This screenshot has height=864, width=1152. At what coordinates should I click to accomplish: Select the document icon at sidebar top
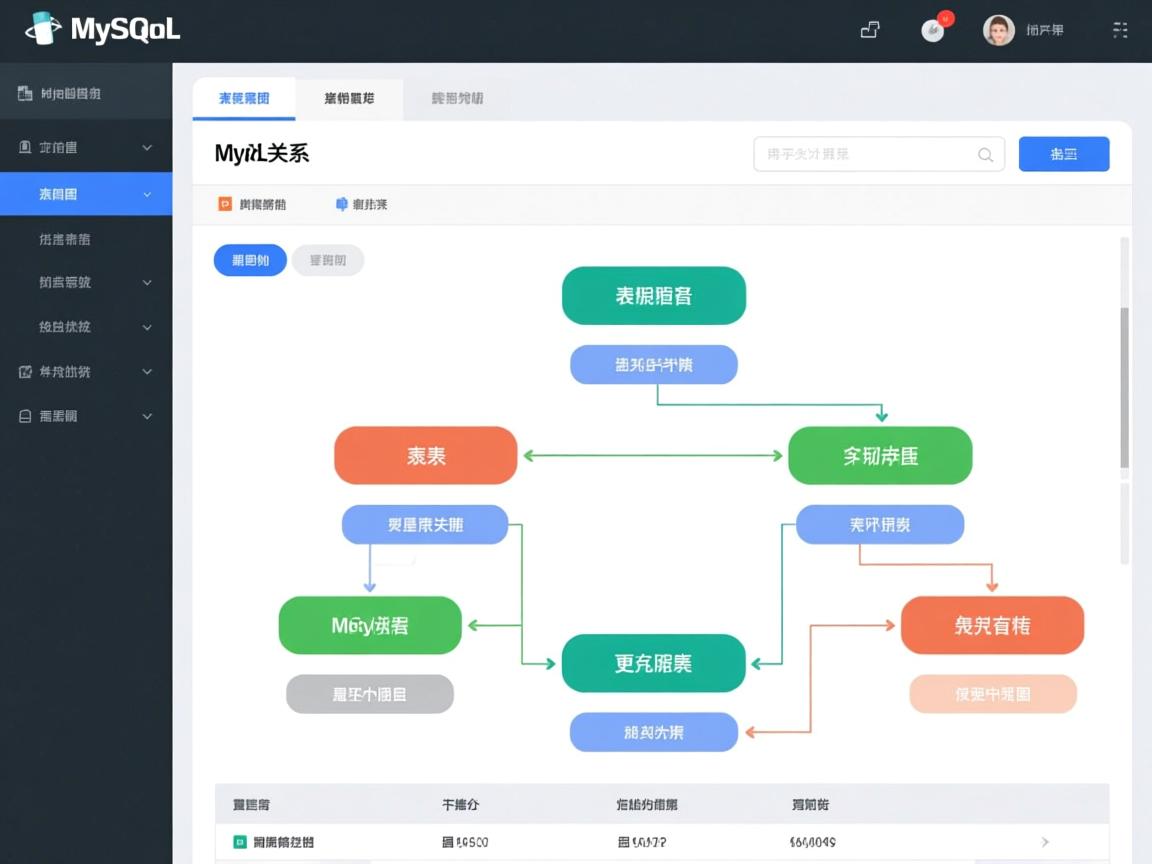22,92
